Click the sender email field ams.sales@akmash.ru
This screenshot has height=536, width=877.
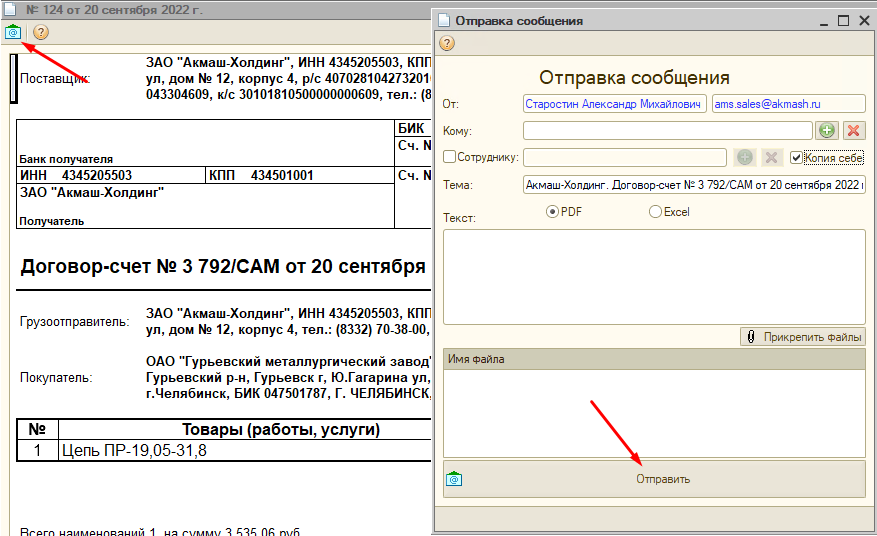click(789, 104)
